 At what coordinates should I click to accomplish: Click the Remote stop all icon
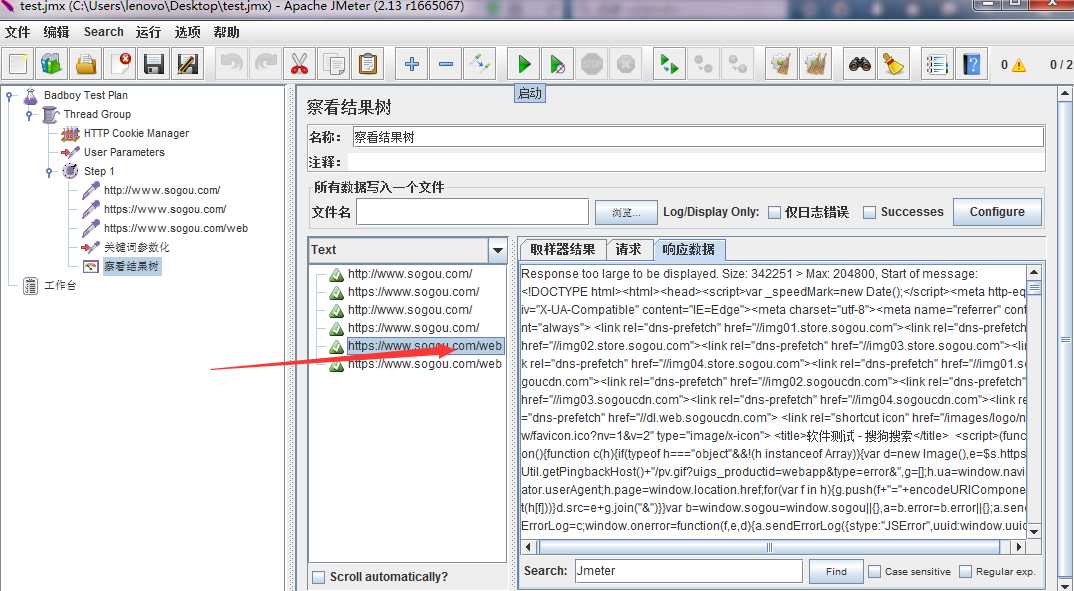[x=703, y=64]
